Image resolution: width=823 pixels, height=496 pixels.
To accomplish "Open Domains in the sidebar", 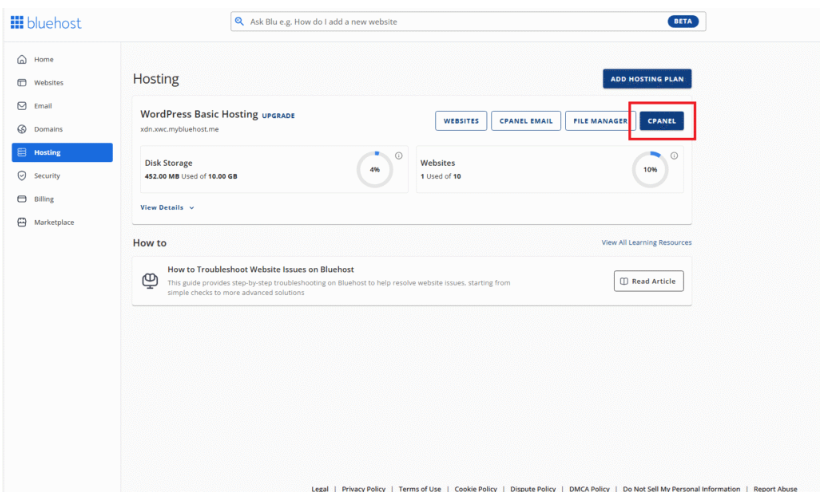I will [x=62, y=129].
